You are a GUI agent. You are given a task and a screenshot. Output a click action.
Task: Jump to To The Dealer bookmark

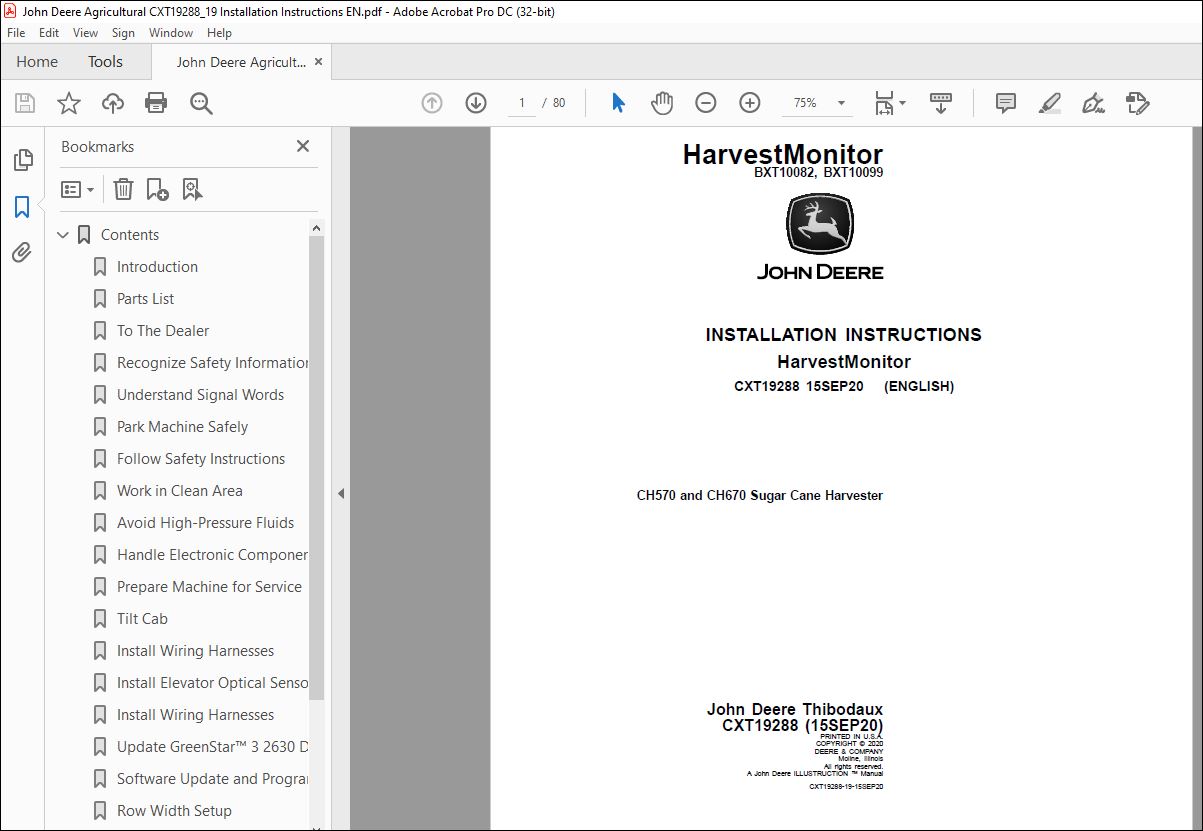point(163,331)
